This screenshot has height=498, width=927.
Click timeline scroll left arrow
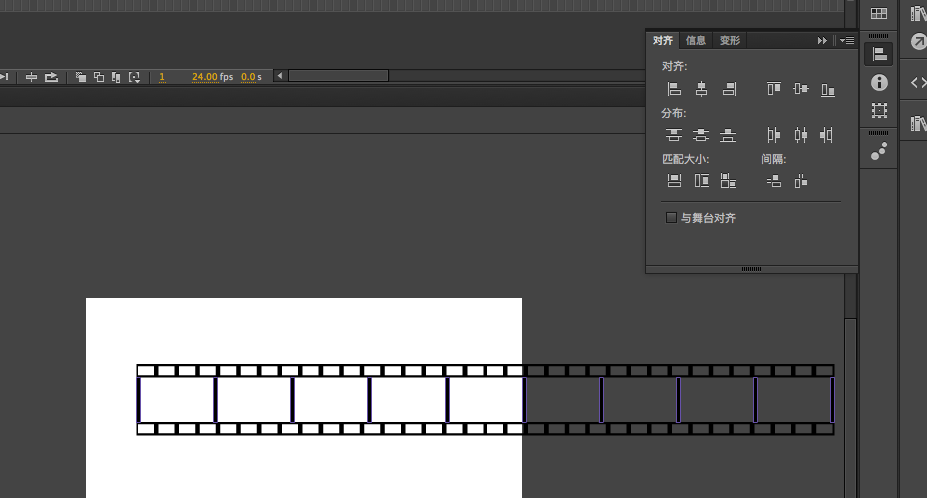280,76
